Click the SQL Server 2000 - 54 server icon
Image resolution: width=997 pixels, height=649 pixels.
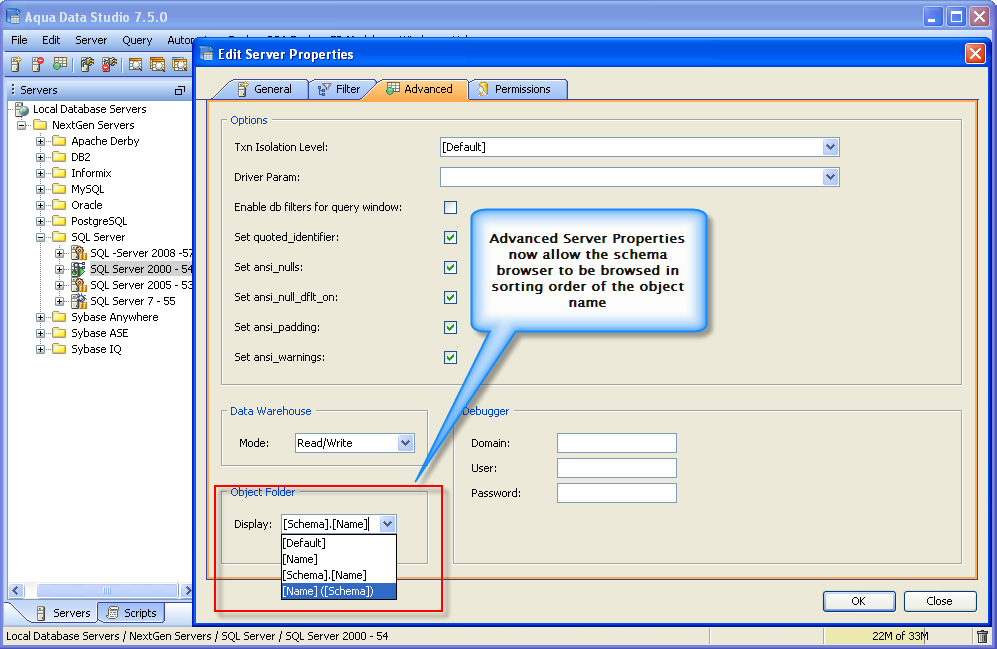click(79, 269)
